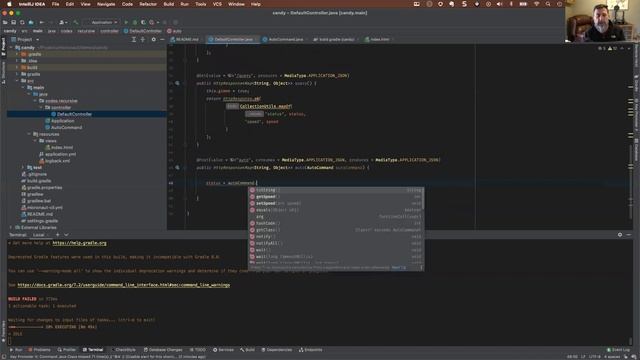Open the Services tool window
640x360 pixels.
(x=223, y=350)
